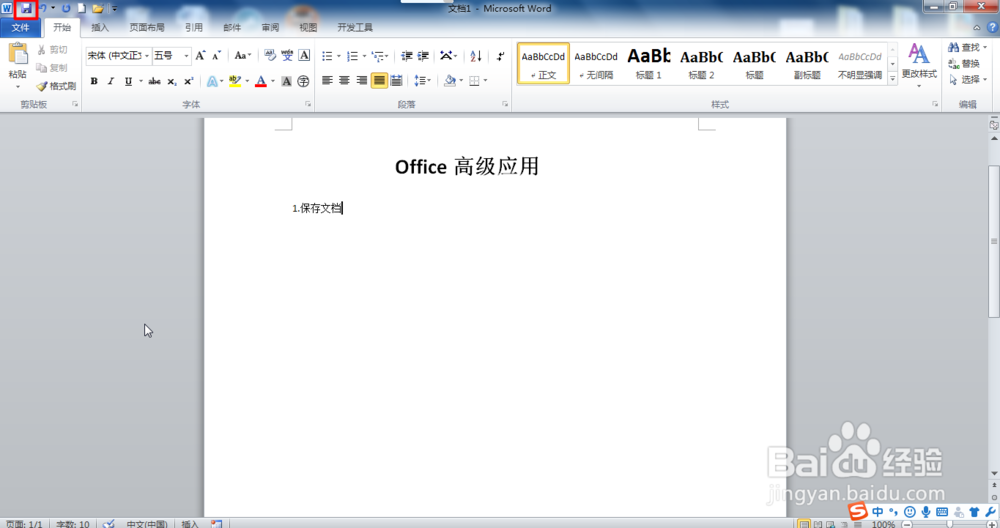Apply subscript formatting
The height and width of the screenshot is (528, 1000).
click(172, 81)
